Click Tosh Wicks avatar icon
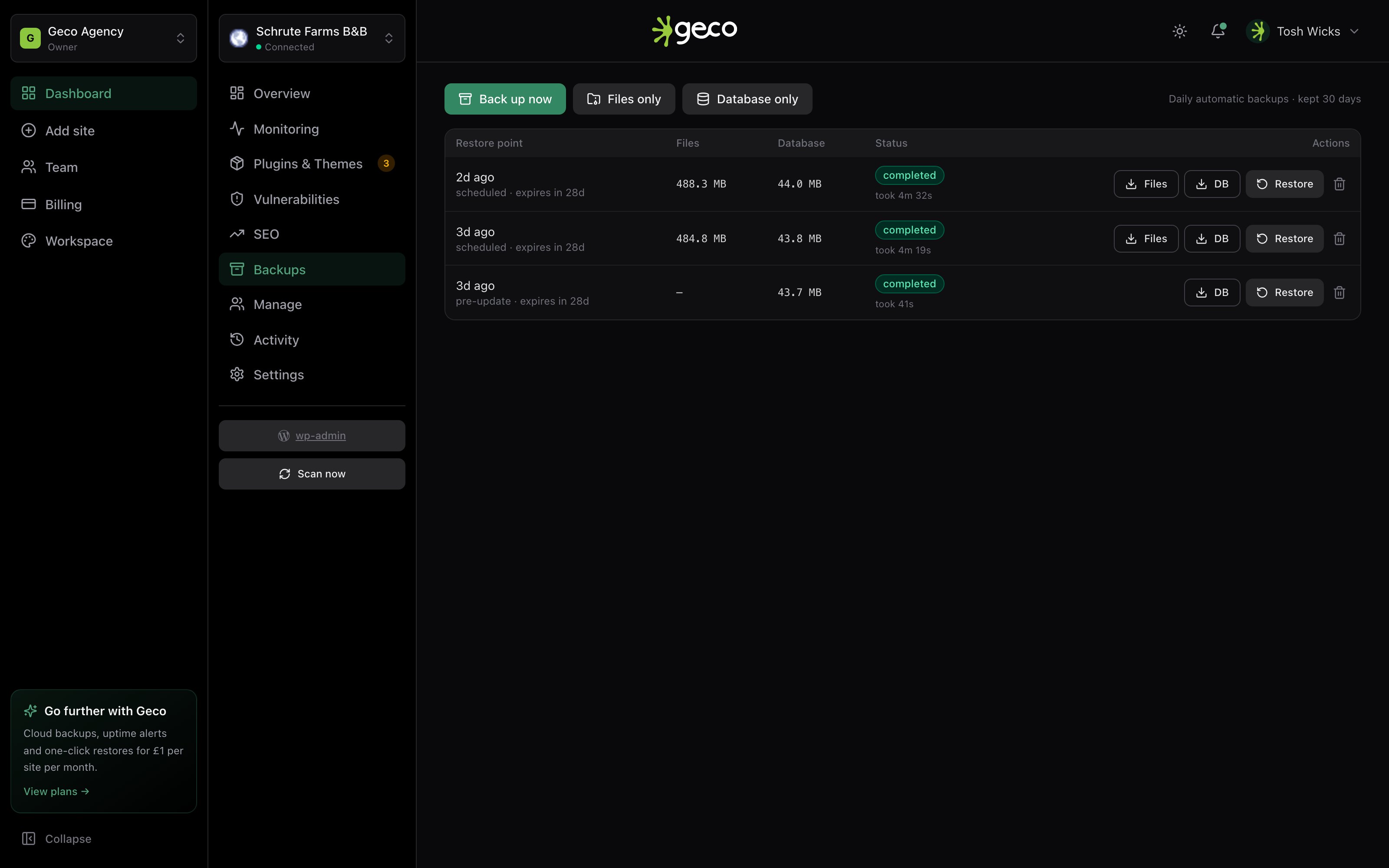Image resolution: width=1389 pixels, height=868 pixels. click(1258, 31)
